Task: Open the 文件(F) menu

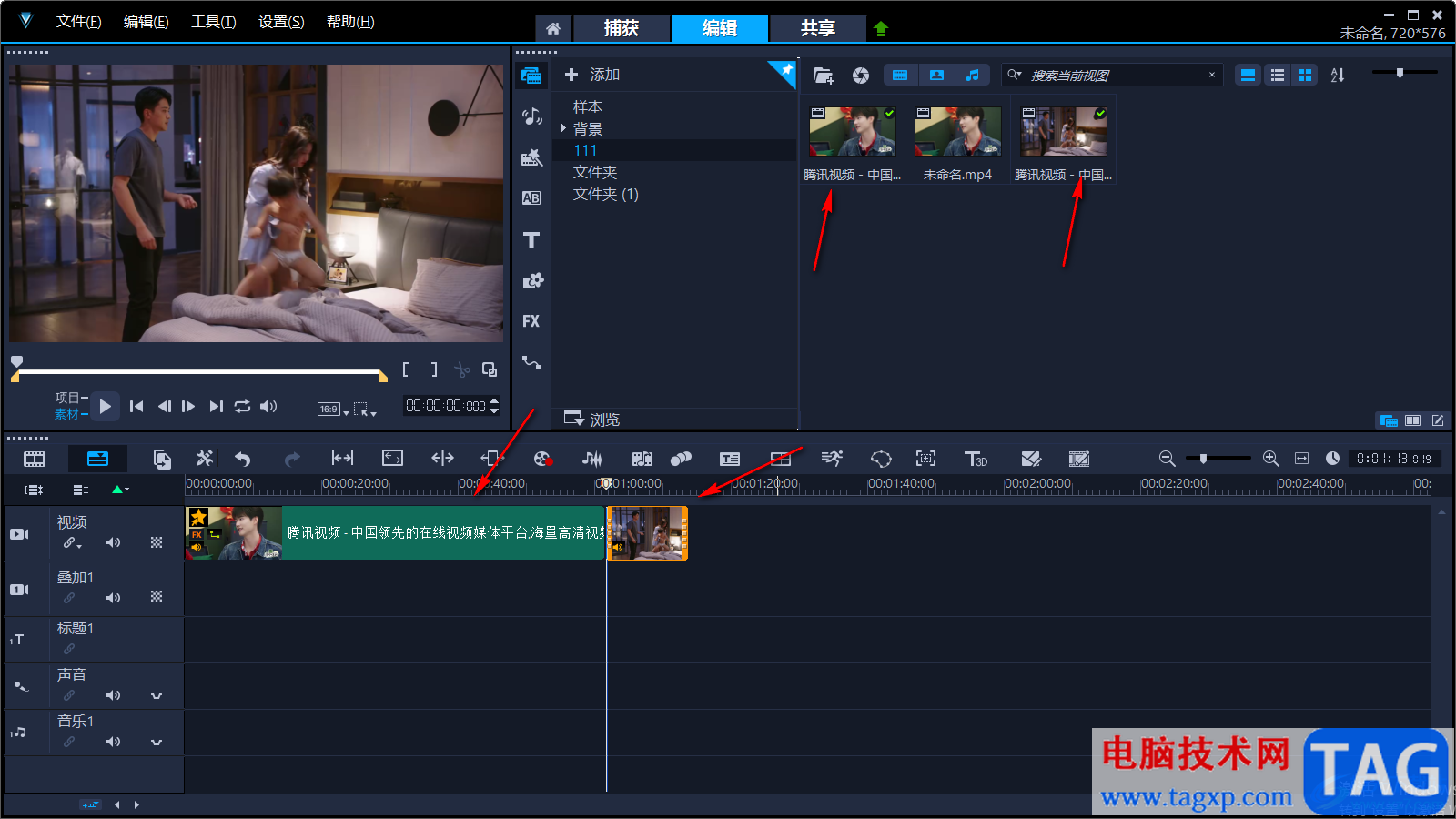Action: pos(79,22)
